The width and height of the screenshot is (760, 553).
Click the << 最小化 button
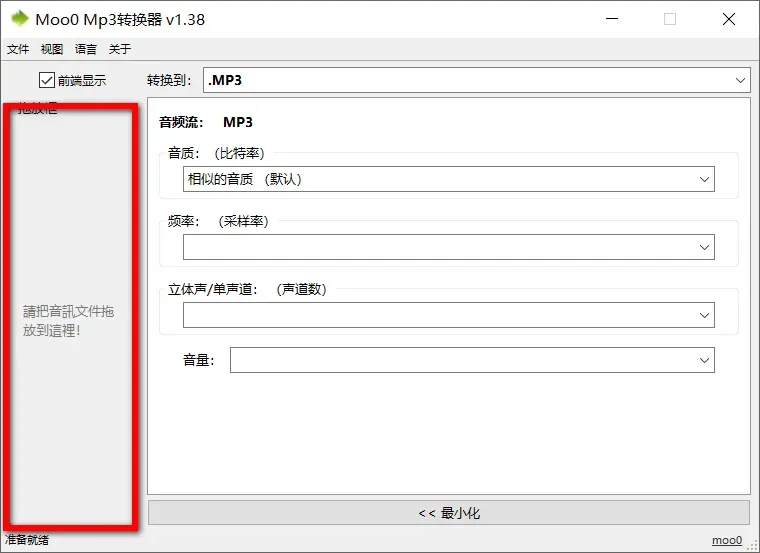click(x=449, y=513)
